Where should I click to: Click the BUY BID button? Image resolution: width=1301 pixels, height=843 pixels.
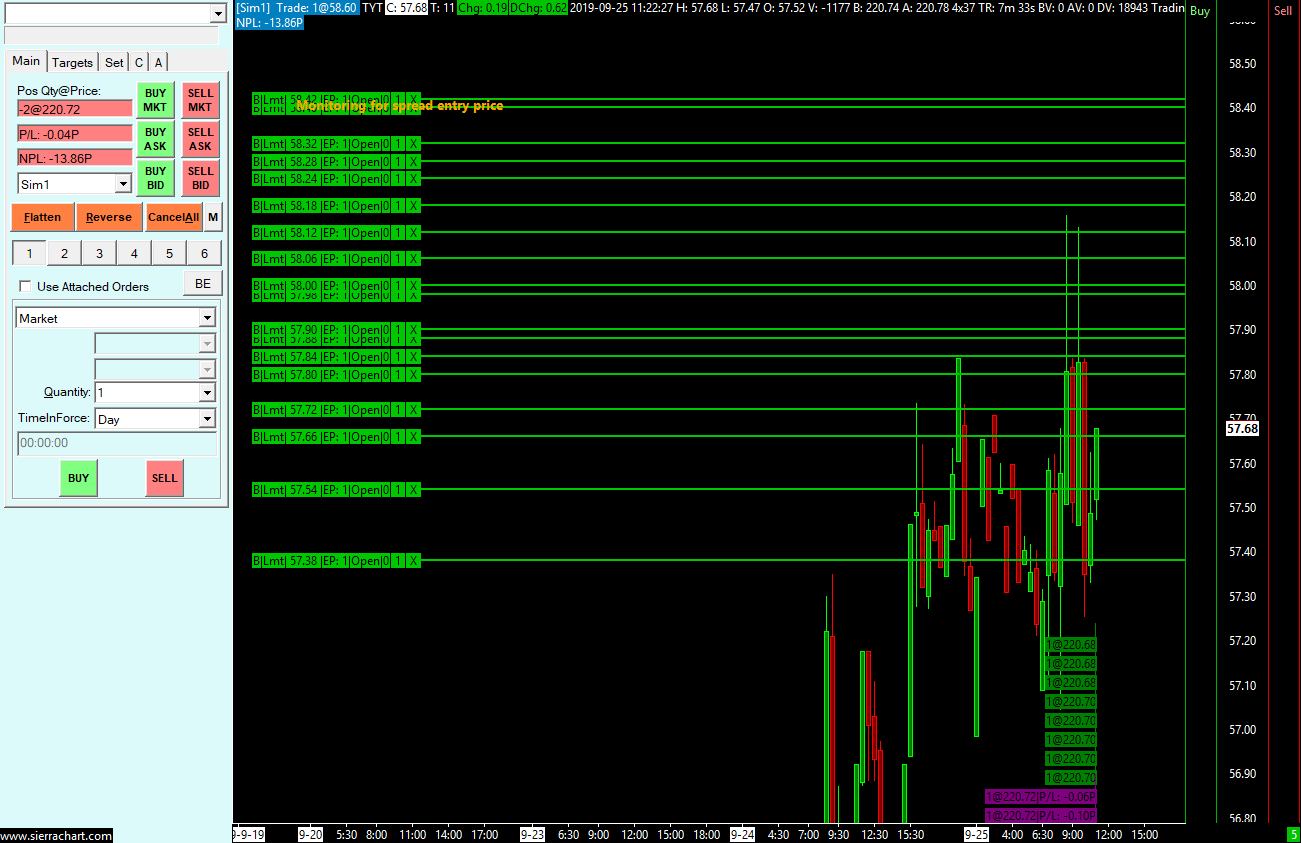(x=155, y=178)
